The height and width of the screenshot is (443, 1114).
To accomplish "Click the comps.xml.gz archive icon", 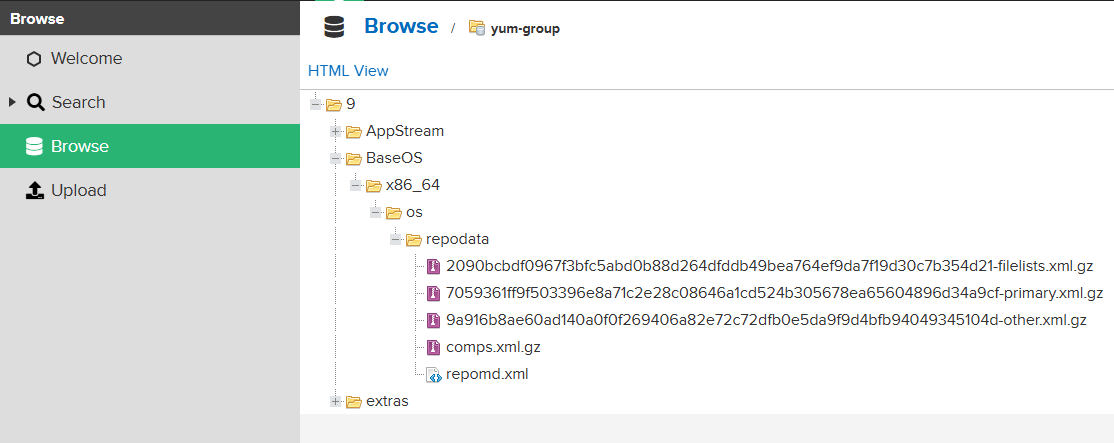I will point(433,347).
